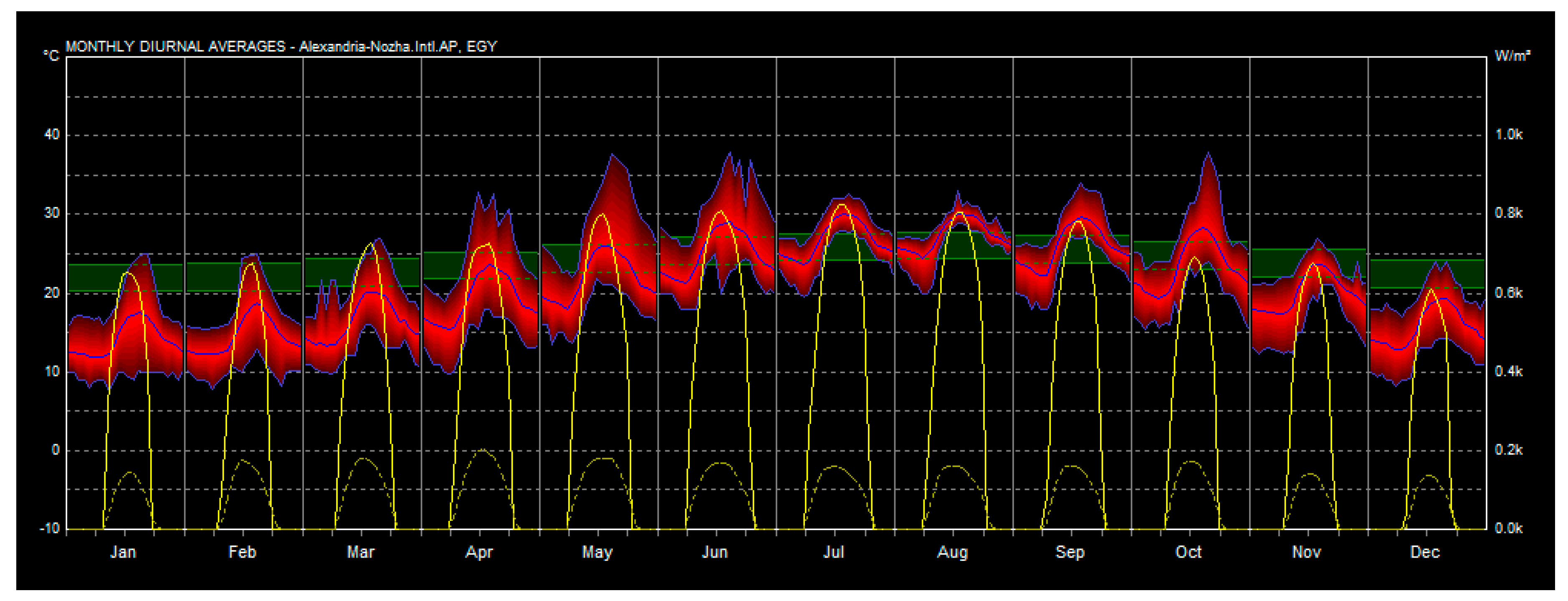Click the chart title MONTHLY DIURNAL AVERAGES
The width and height of the screenshot is (1568, 601).
pos(175,47)
